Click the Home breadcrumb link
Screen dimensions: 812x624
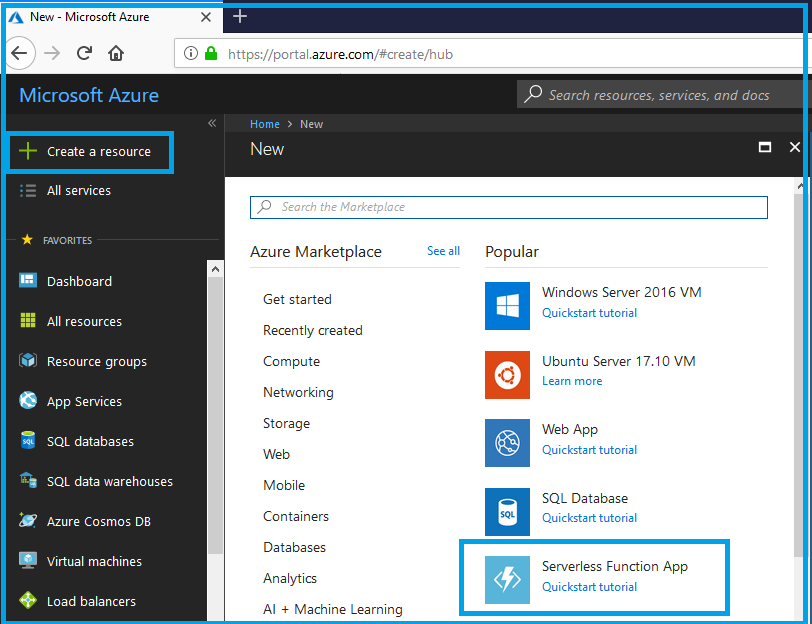(265, 124)
